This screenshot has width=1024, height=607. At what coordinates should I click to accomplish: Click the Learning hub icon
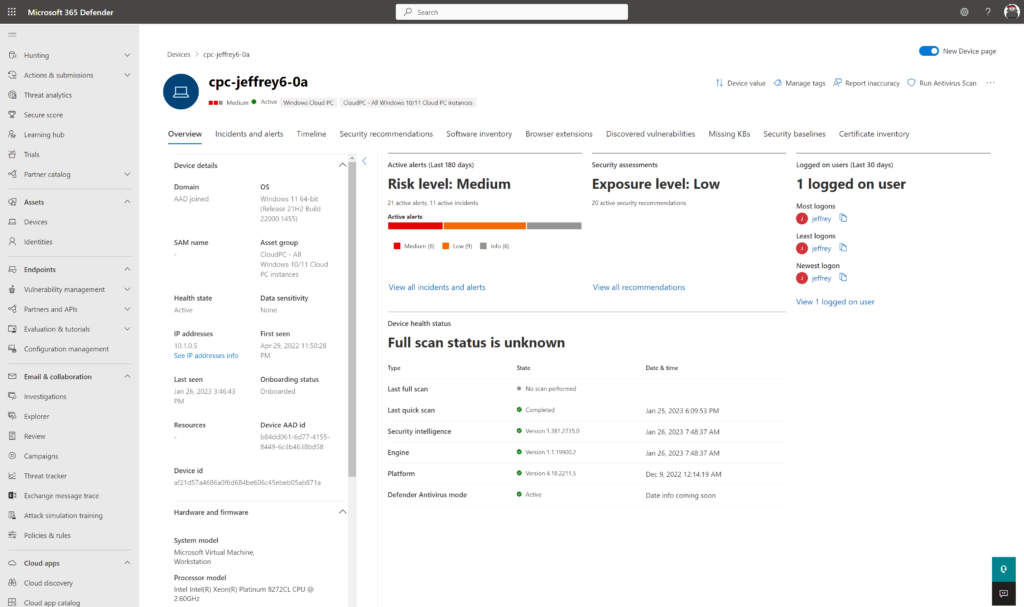(12, 134)
